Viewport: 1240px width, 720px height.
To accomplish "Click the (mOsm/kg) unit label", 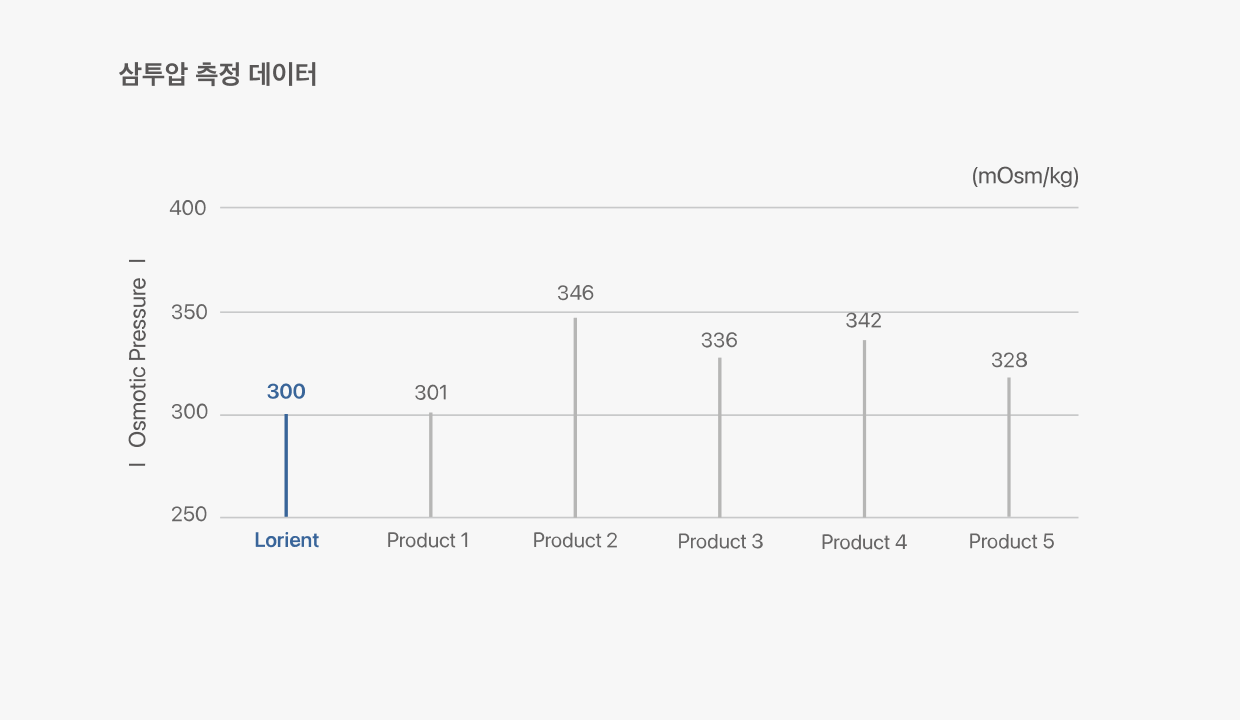I will pyautogui.click(x=1025, y=176).
